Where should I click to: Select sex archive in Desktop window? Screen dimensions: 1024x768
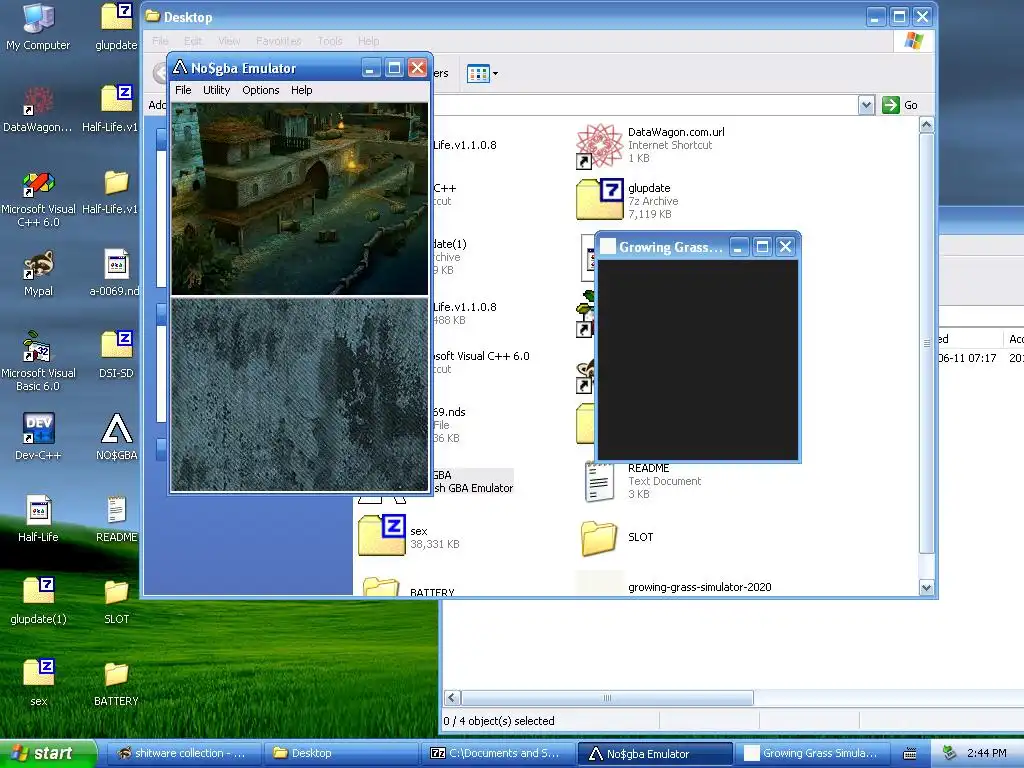381,536
